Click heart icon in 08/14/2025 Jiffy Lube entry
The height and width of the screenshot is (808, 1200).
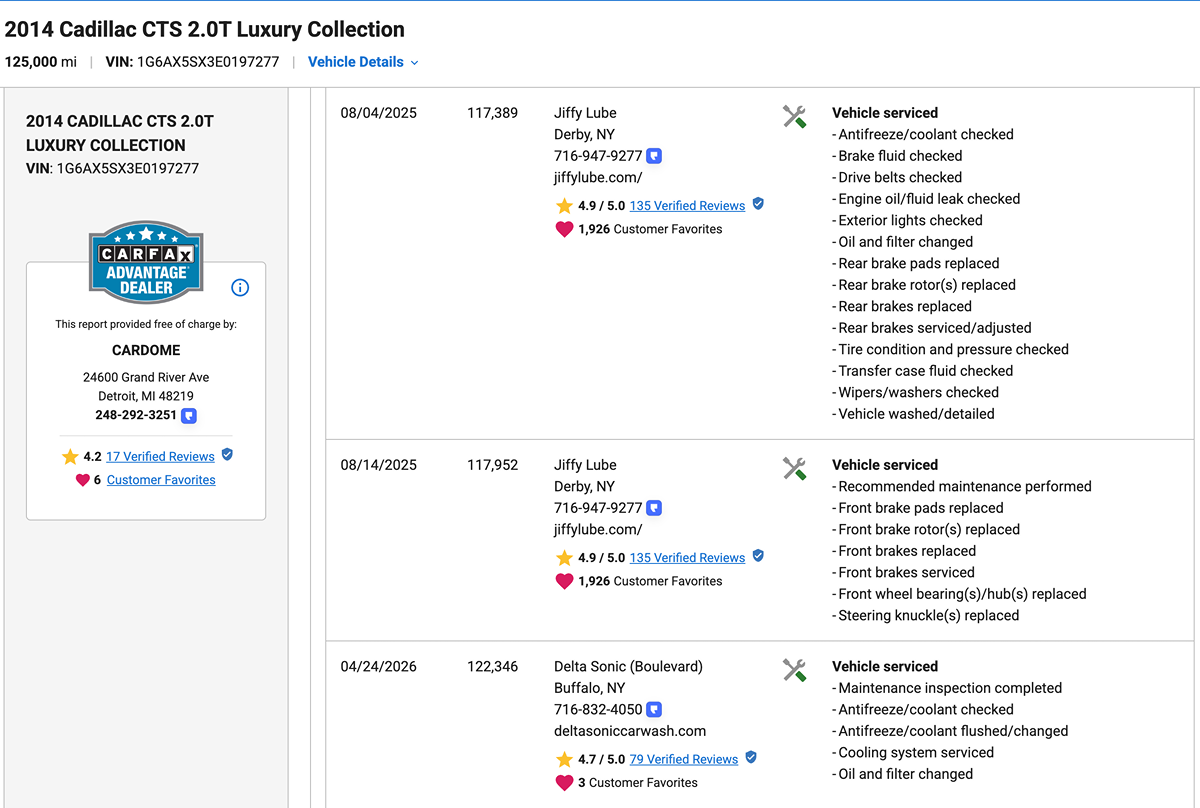[x=564, y=581]
